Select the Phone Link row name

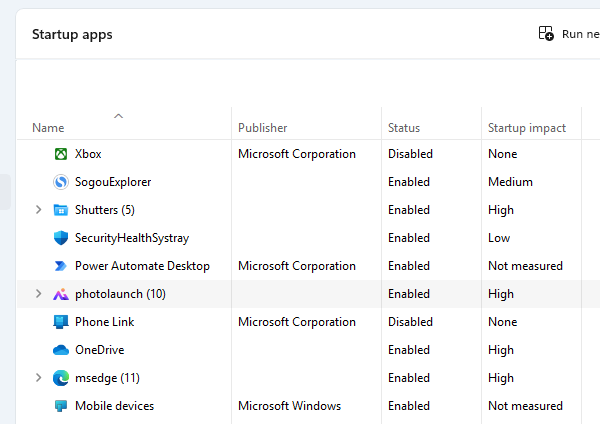(x=104, y=322)
